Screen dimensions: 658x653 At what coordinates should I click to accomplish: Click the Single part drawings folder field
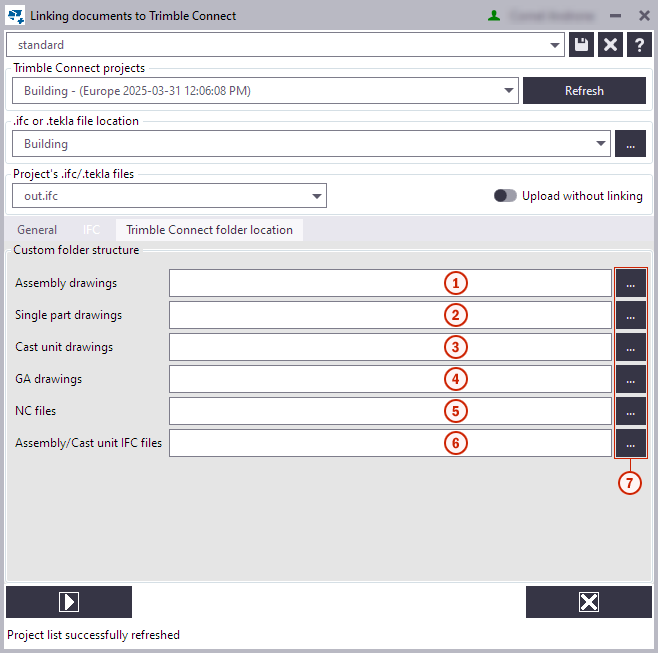tap(390, 315)
